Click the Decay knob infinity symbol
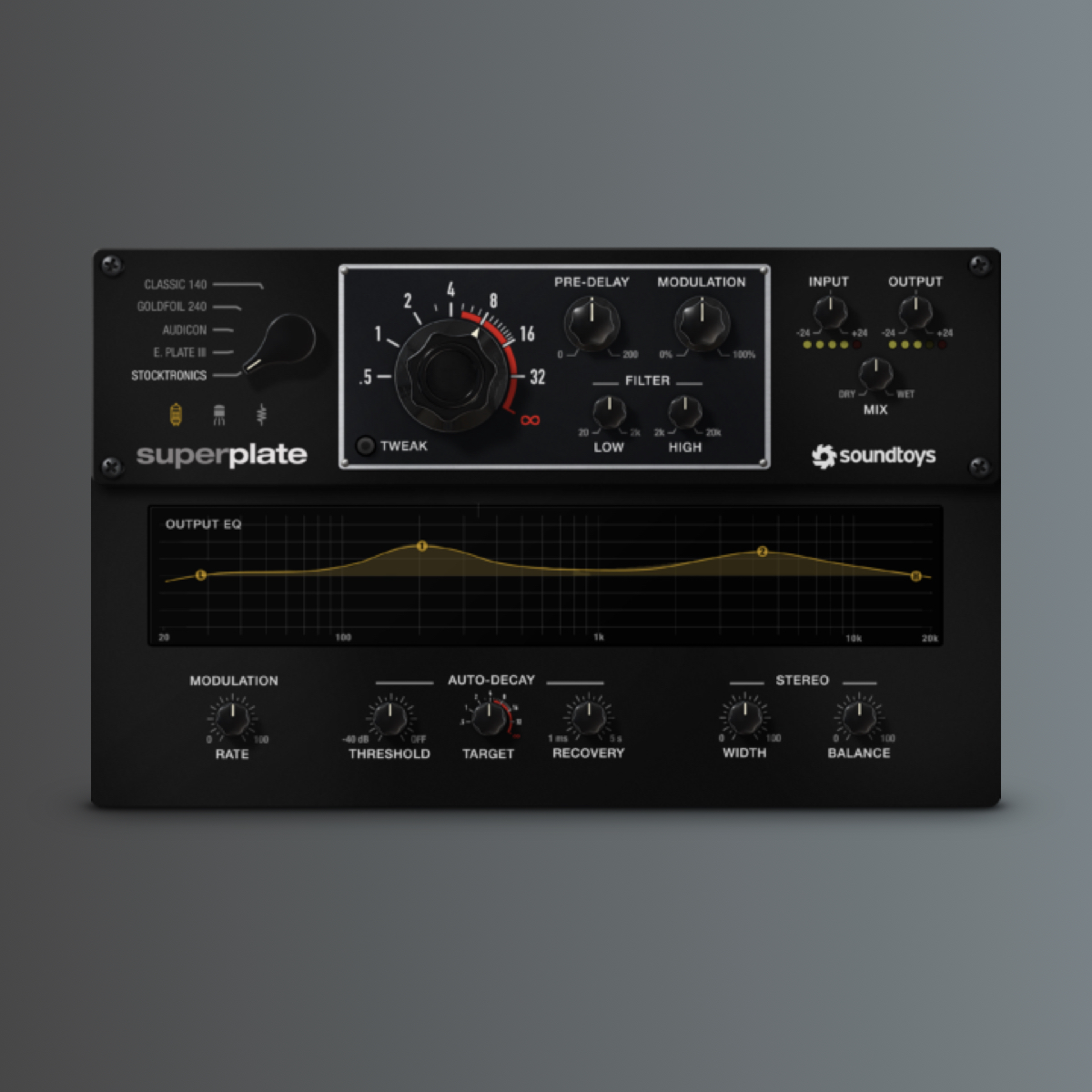The width and height of the screenshot is (1092, 1092). (532, 420)
